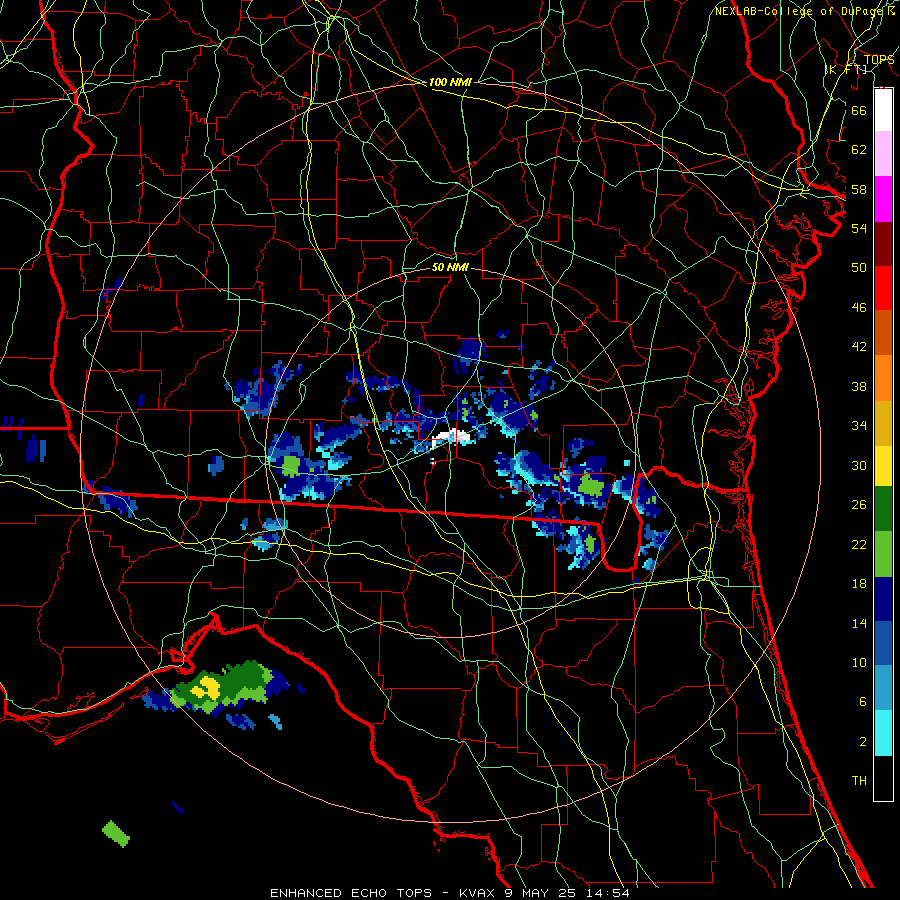Click the 2 legend label
900x900 pixels.
pos(862,742)
